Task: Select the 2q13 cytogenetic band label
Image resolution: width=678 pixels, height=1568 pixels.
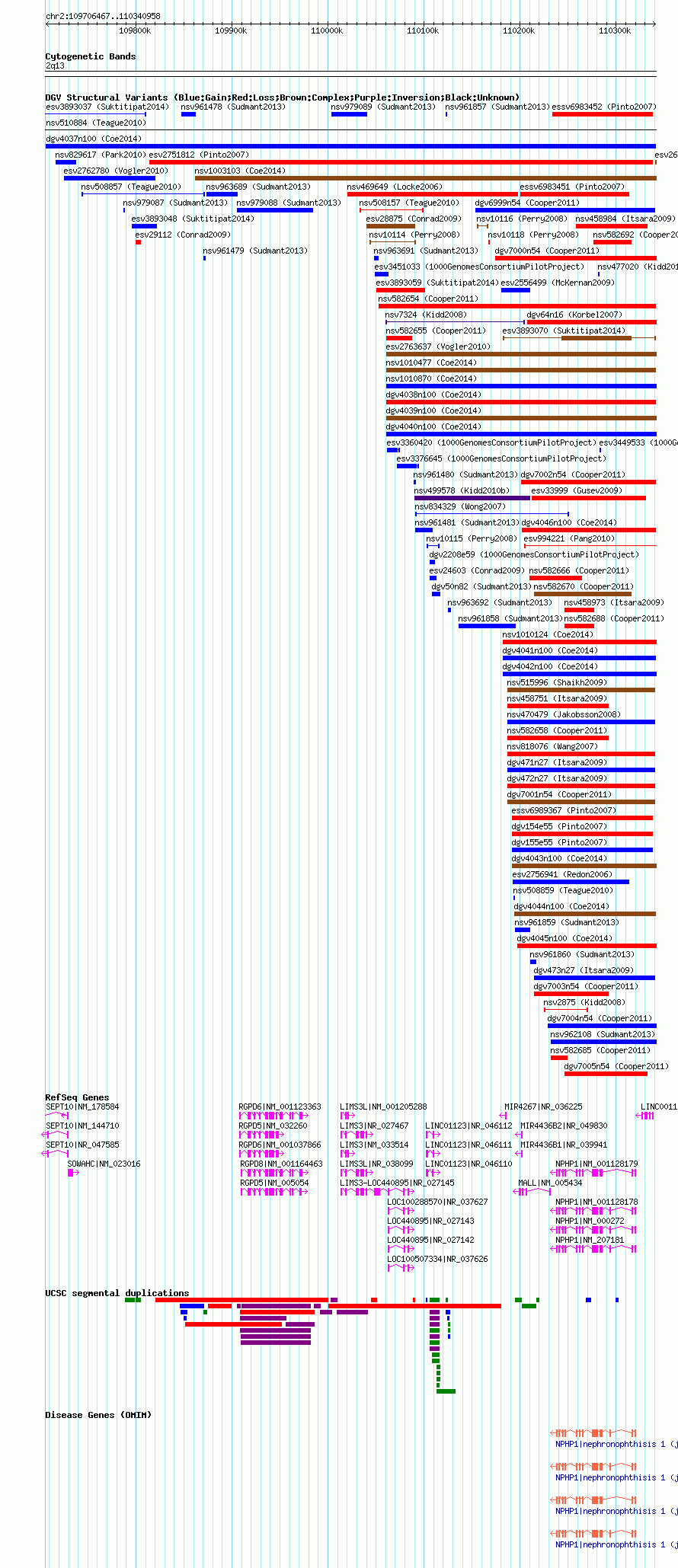Action: tap(55, 65)
